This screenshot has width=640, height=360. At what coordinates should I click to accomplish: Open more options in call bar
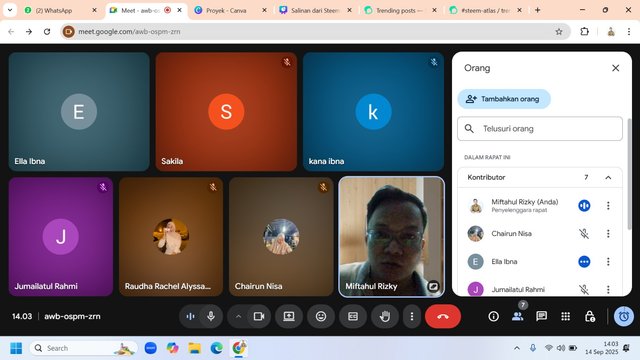point(412,316)
